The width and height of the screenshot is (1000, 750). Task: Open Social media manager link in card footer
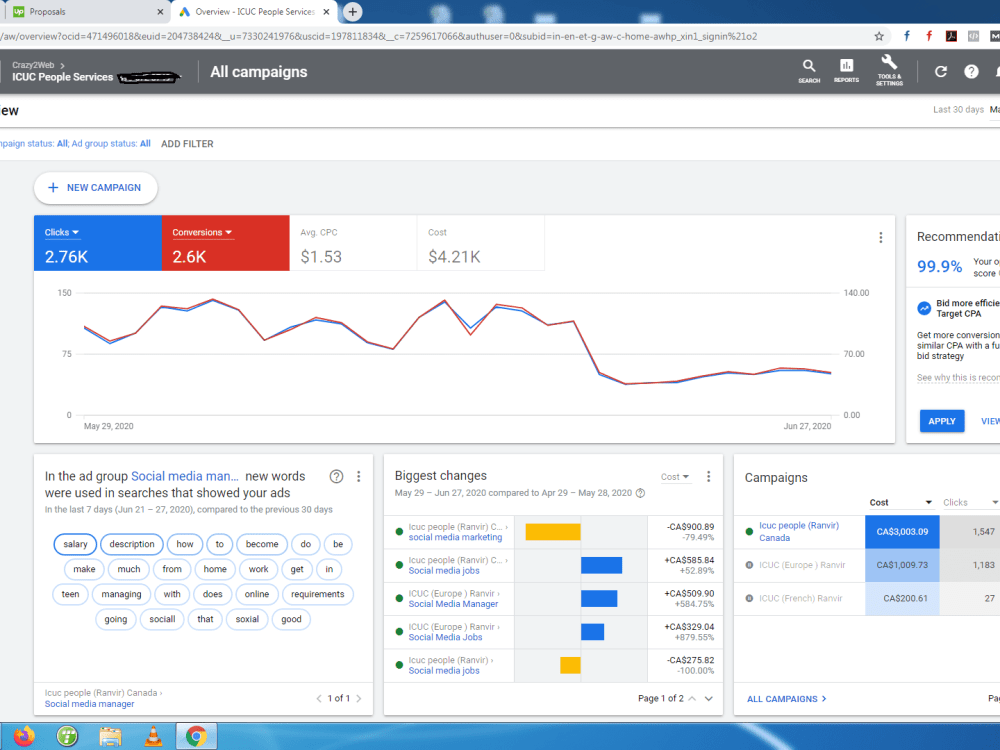click(89, 704)
